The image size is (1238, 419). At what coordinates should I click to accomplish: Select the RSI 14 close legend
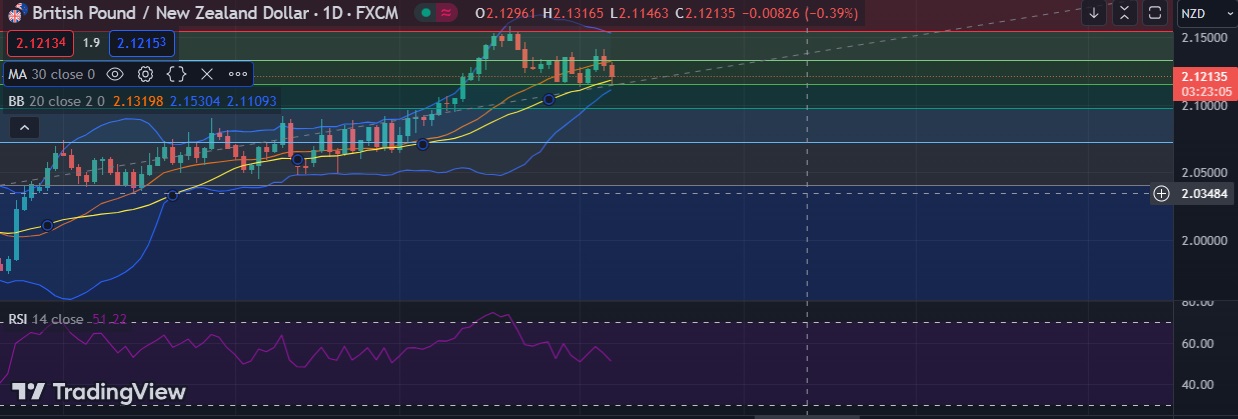tap(46, 319)
